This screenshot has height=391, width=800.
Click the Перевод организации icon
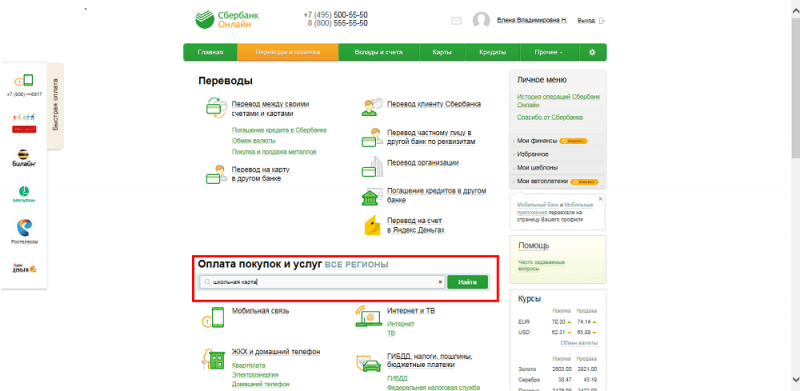pyautogui.click(x=371, y=167)
